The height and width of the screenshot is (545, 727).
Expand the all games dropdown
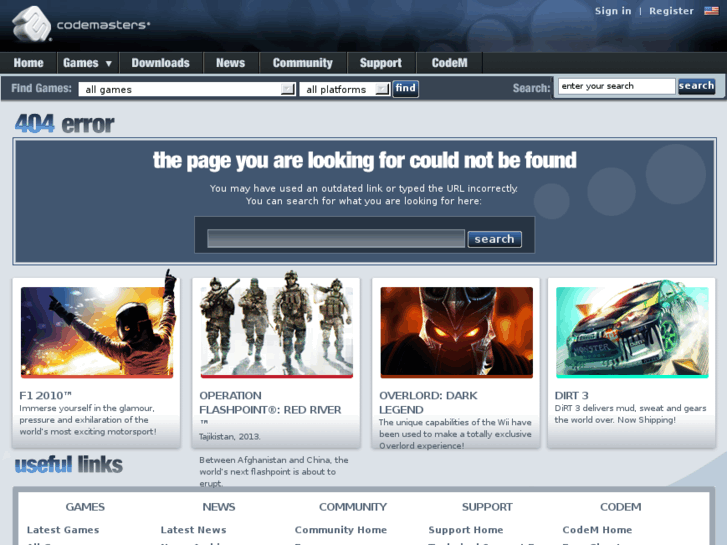coord(187,89)
